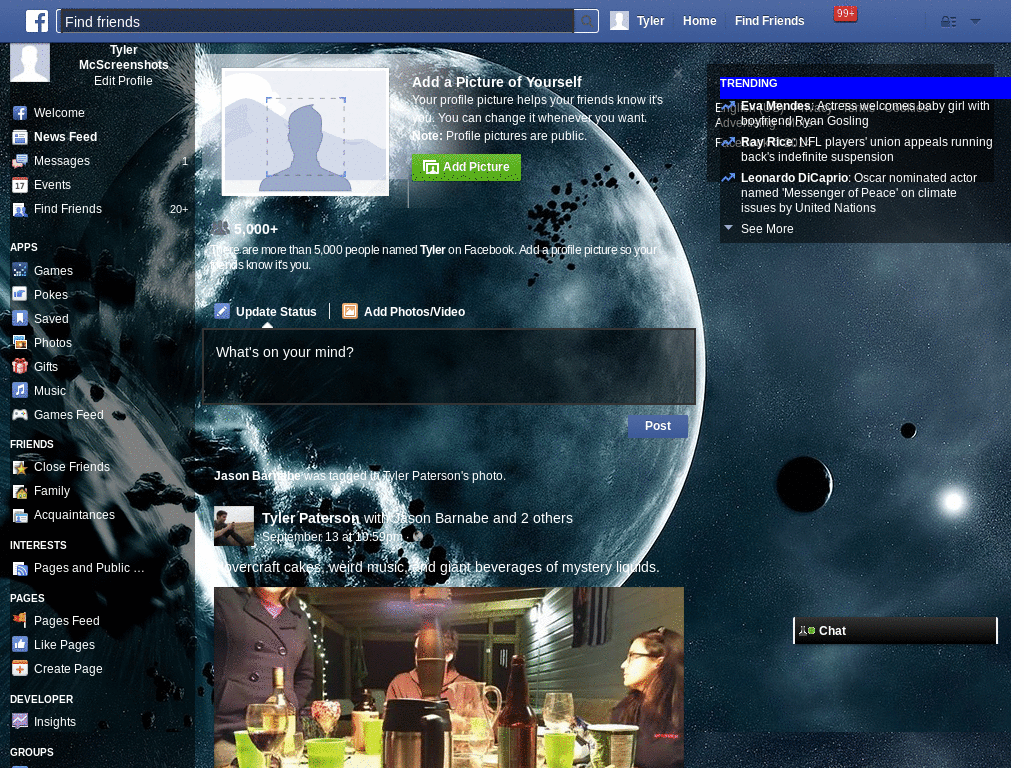Click the Find friends search field
Image resolution: width=1024 pixels, height=768 pixels.
(315, 22)
